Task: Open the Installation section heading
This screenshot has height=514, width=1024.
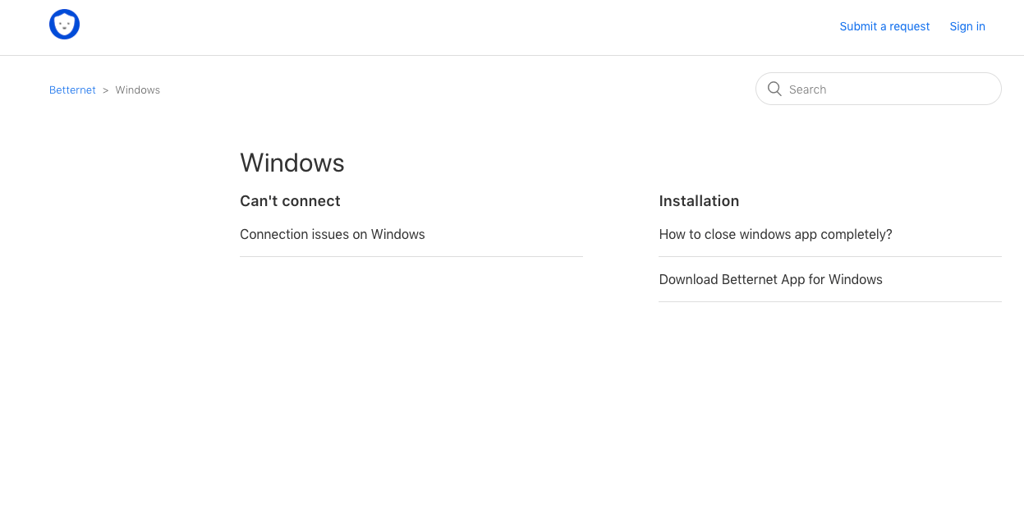Action: 699,201
